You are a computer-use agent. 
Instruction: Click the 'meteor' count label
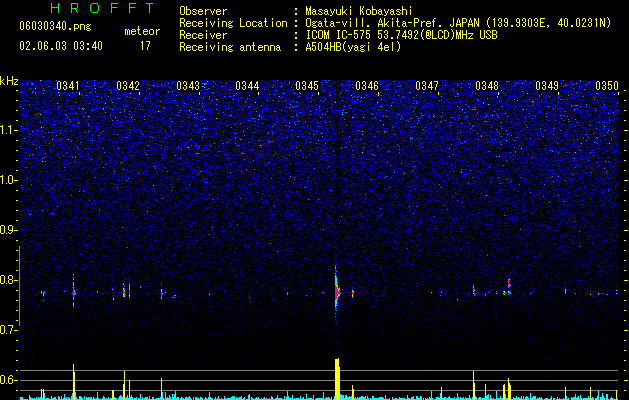pos(142,31)
